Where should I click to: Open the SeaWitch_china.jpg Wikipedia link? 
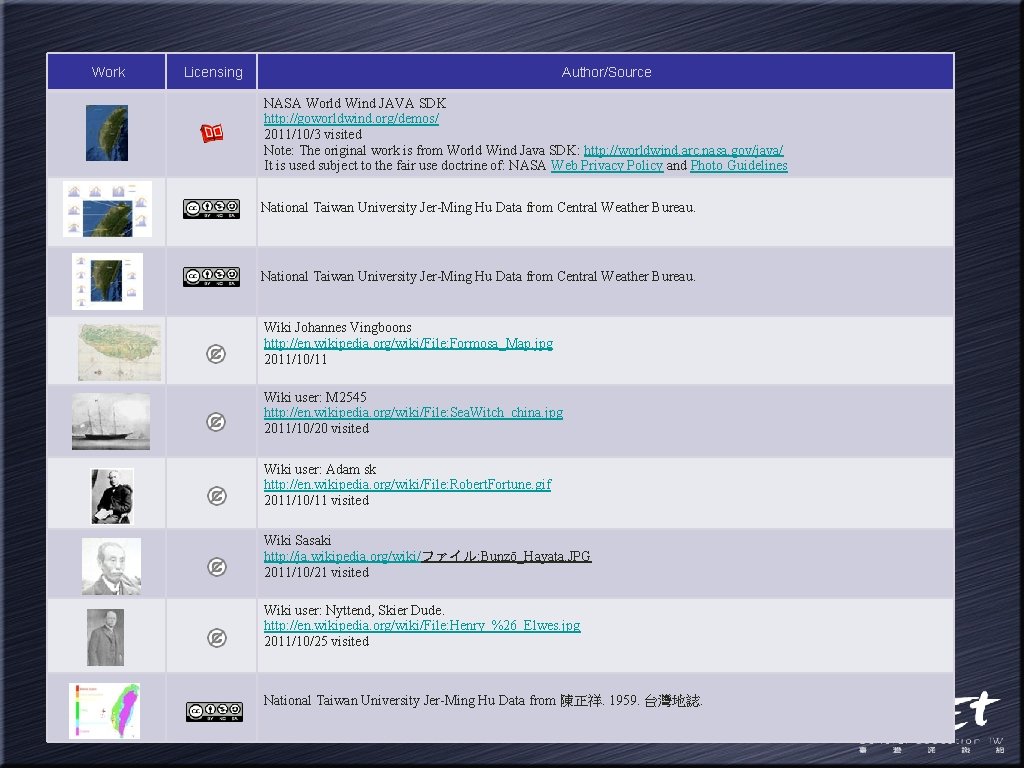click(413, 412)
